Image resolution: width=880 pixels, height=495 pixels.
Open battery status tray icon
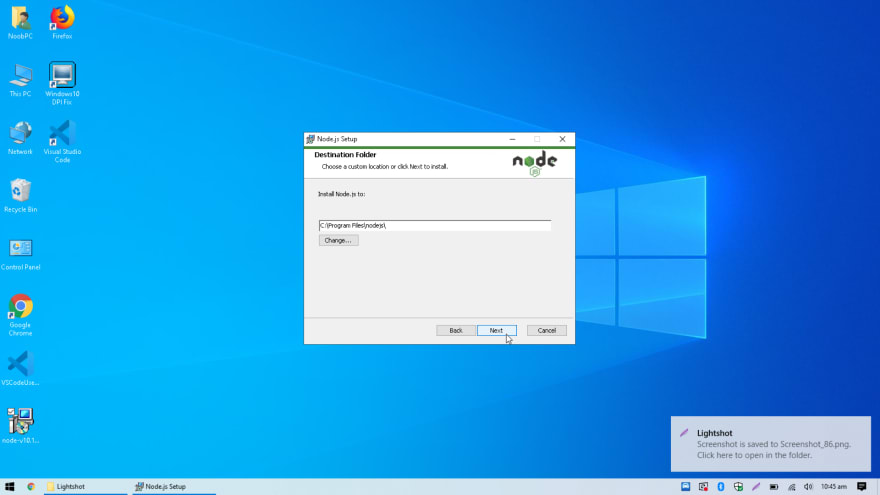[774, 487]
